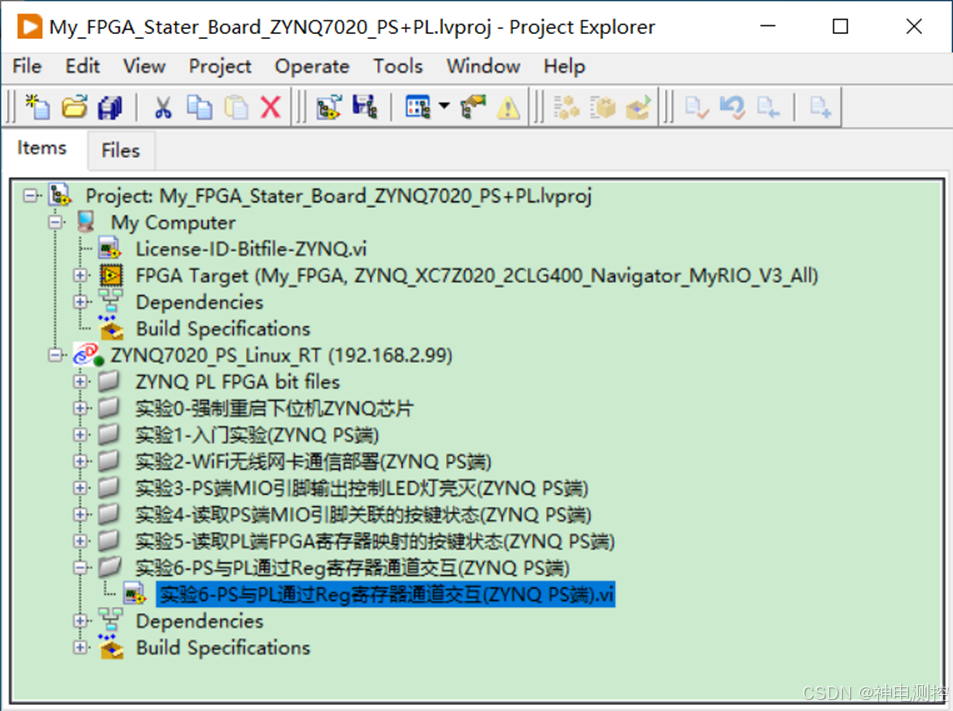Switch to the Items tab
This screenshot has height=711, width=953.
(42, 148)
